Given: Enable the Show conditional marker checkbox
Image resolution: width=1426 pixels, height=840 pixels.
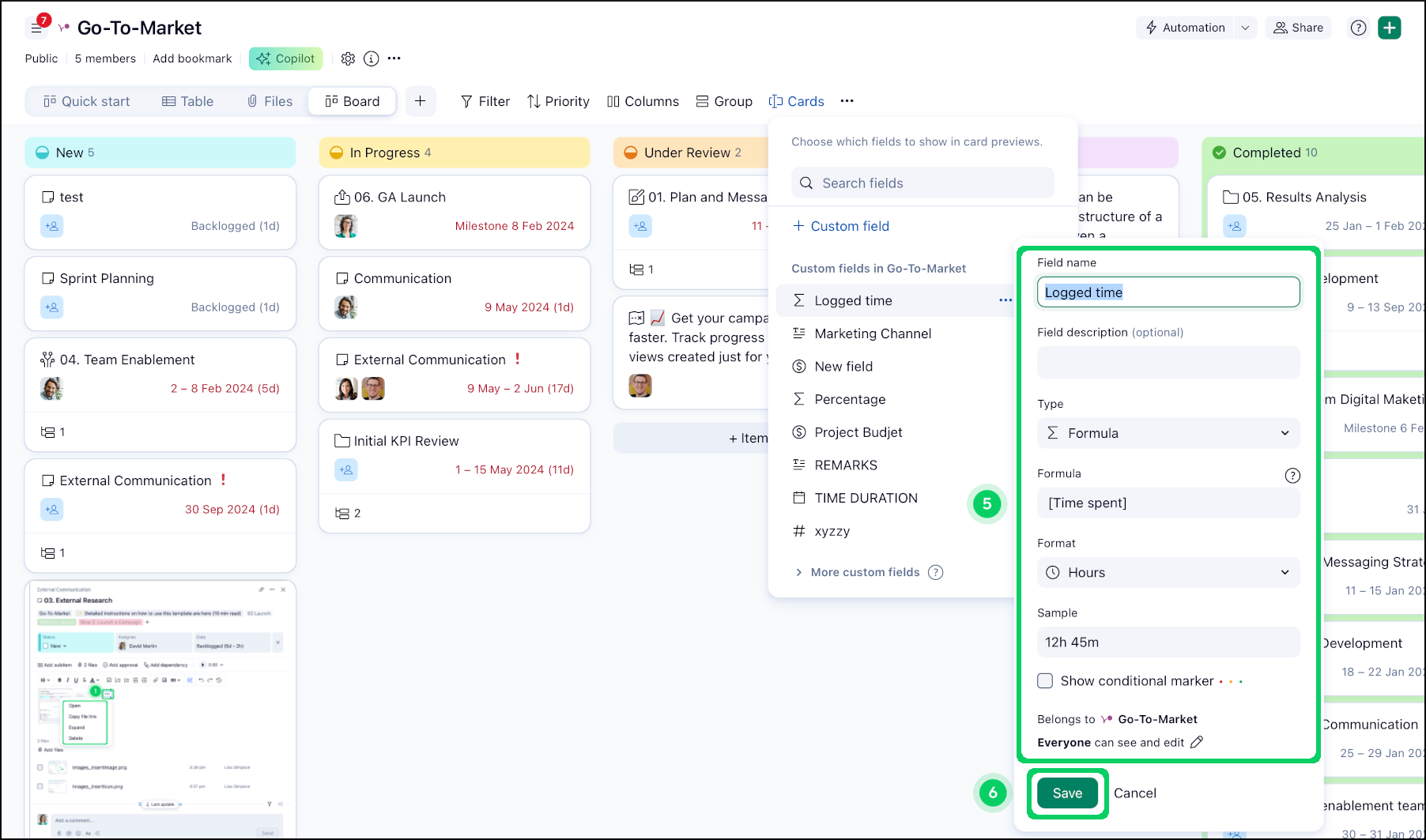Looking at the screenshot, I should coord(1045,680).
